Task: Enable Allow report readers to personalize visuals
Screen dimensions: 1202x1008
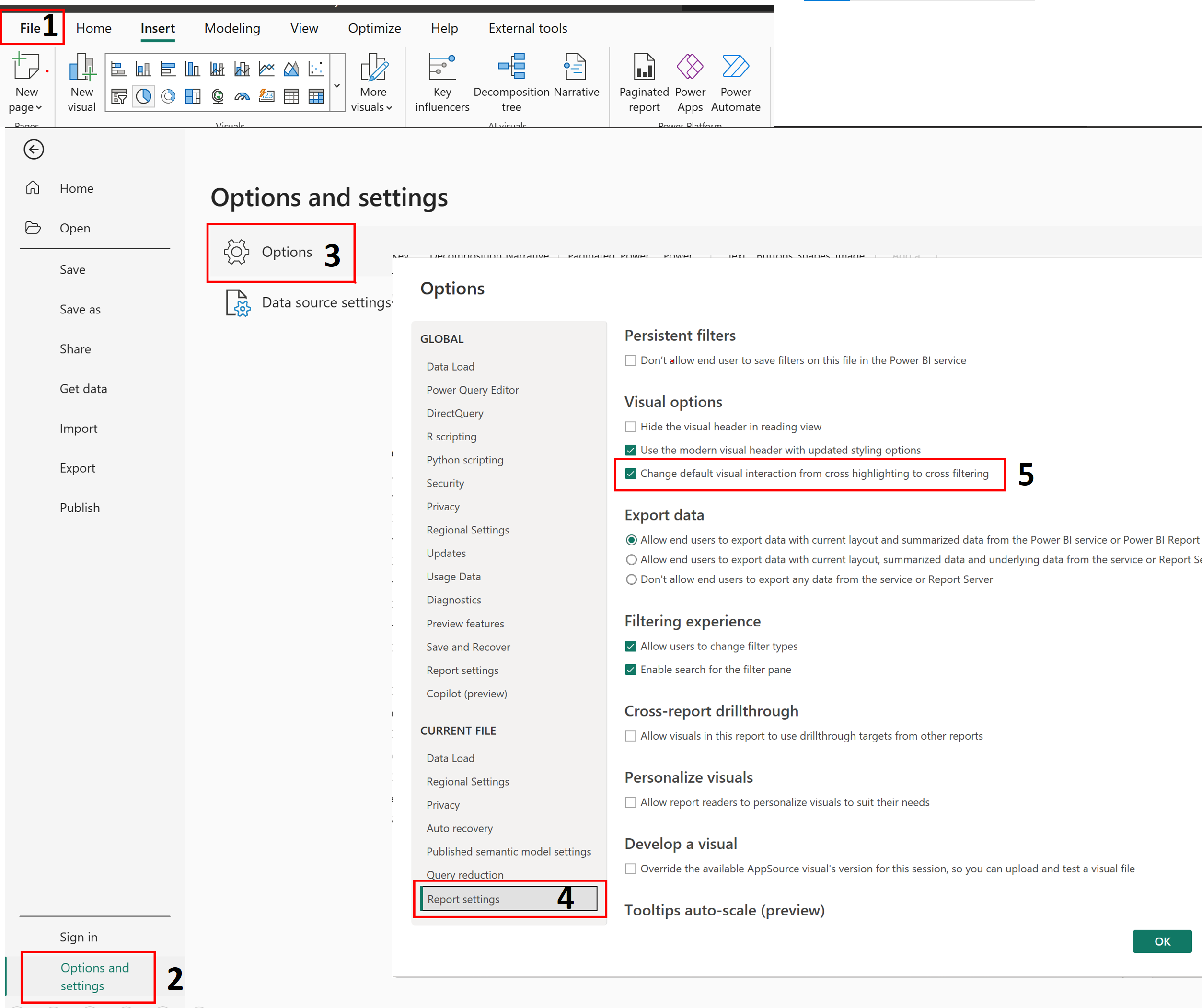Action: point(631,802)
